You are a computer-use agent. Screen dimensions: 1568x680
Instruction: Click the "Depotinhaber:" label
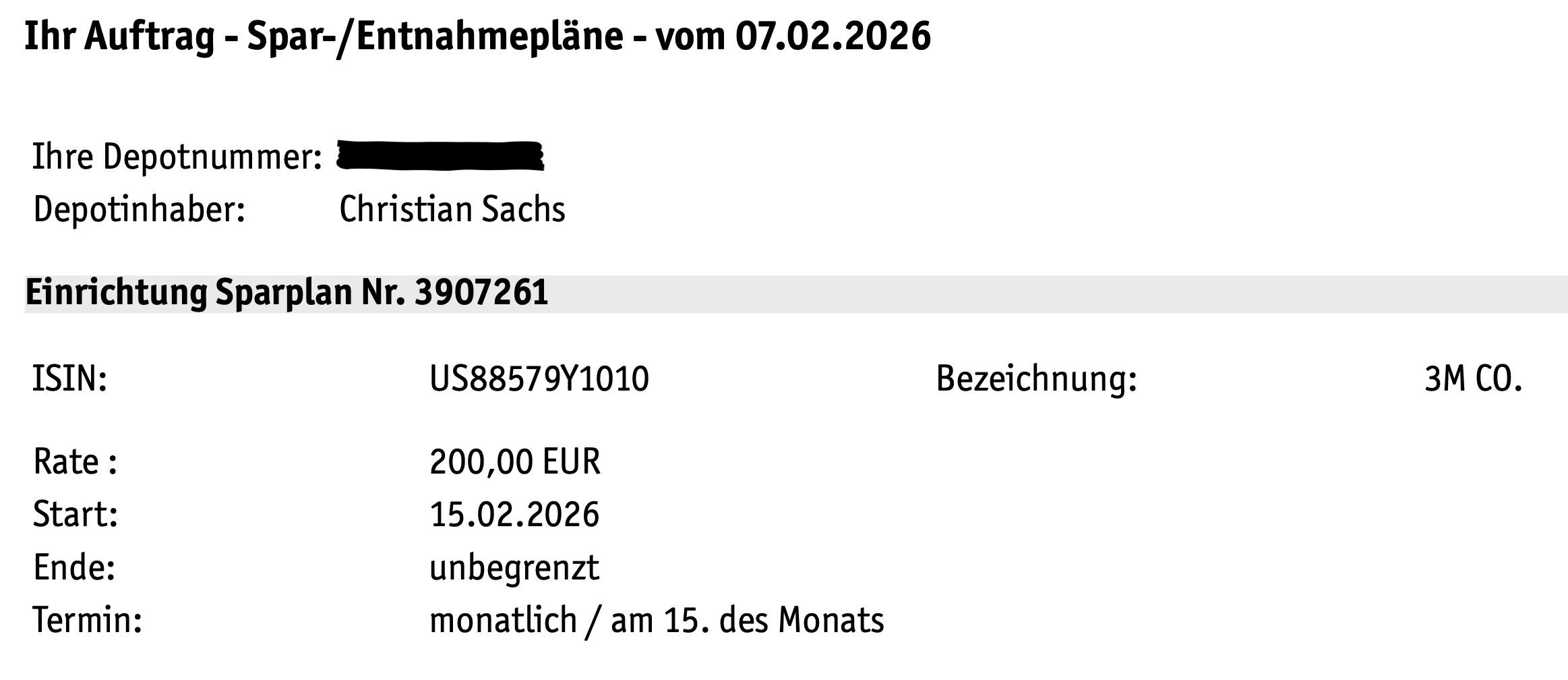pyautogui.click(x=139, y=209)
